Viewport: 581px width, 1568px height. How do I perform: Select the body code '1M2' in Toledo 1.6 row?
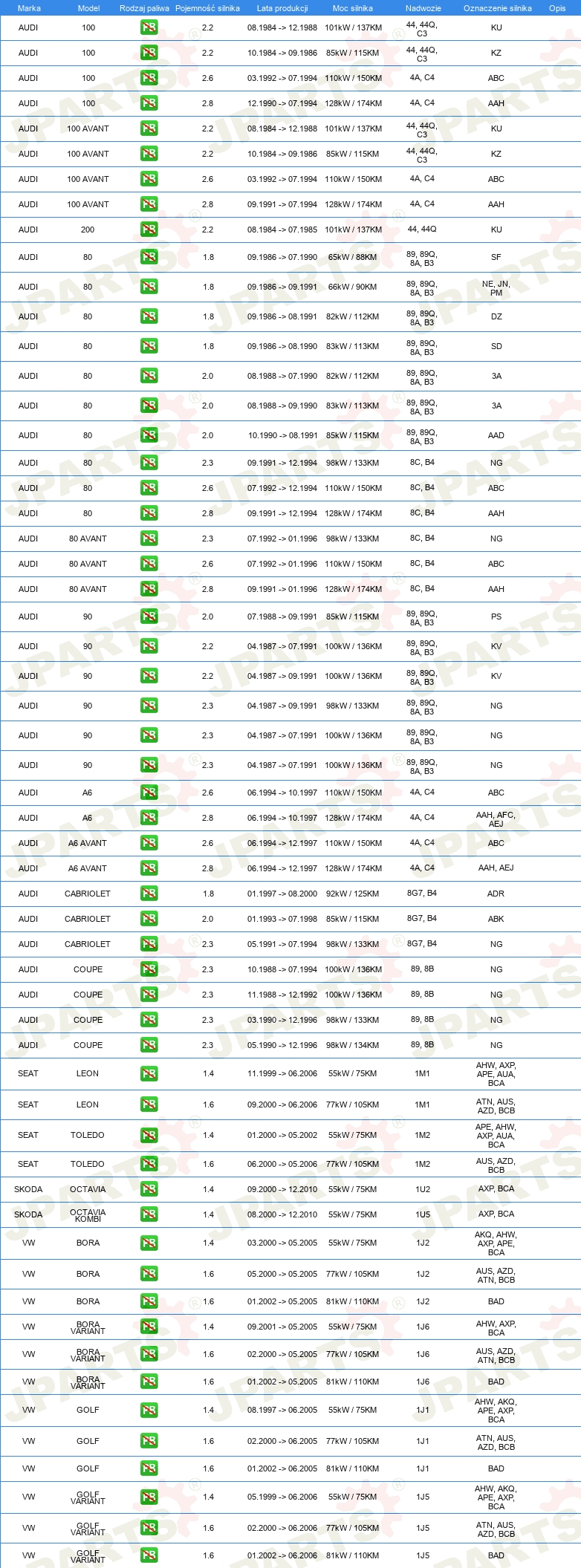[423, 1164]
